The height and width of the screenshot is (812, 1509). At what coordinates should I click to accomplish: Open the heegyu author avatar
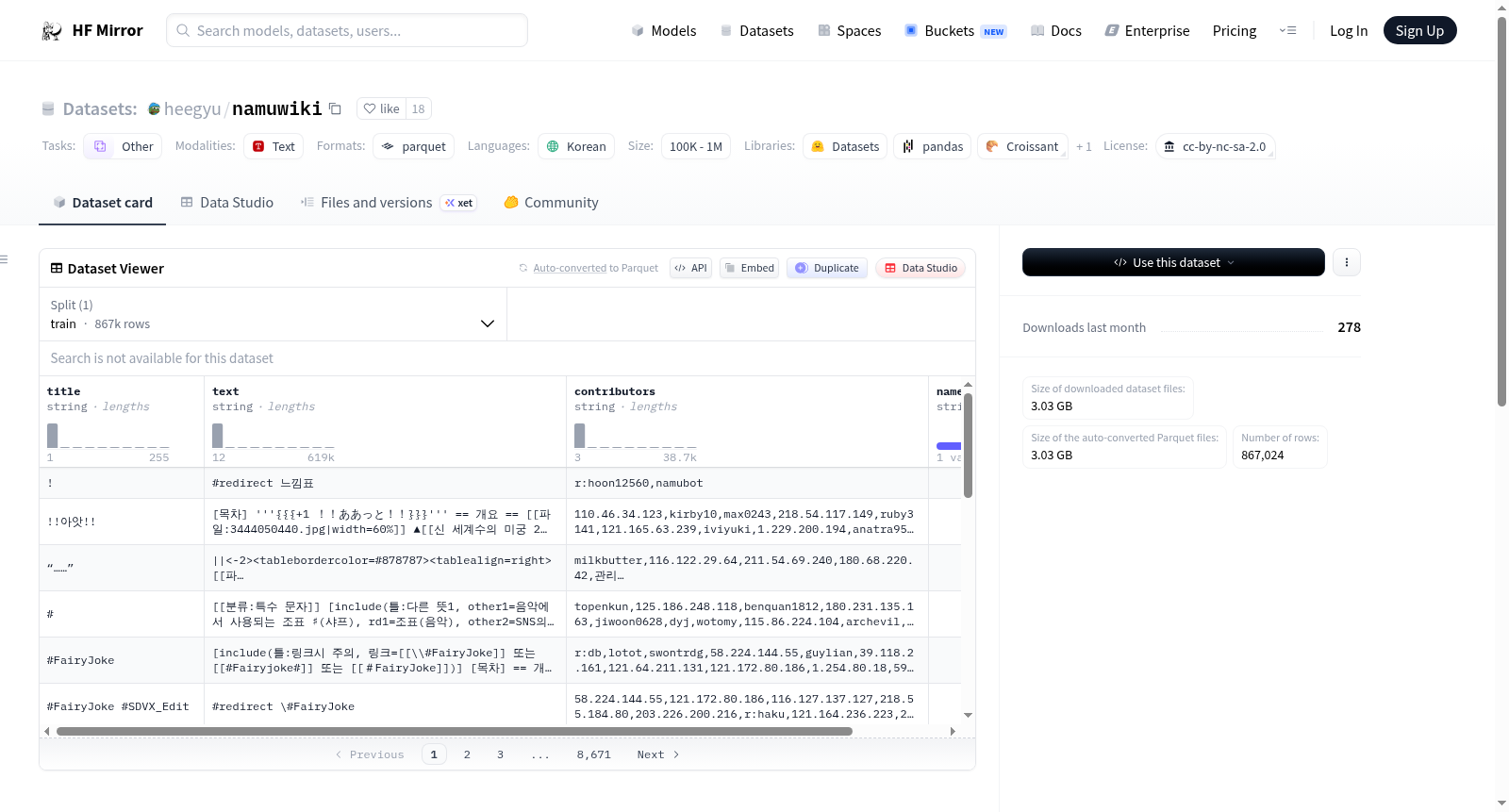pyautogui.click(x=155, y=108)
